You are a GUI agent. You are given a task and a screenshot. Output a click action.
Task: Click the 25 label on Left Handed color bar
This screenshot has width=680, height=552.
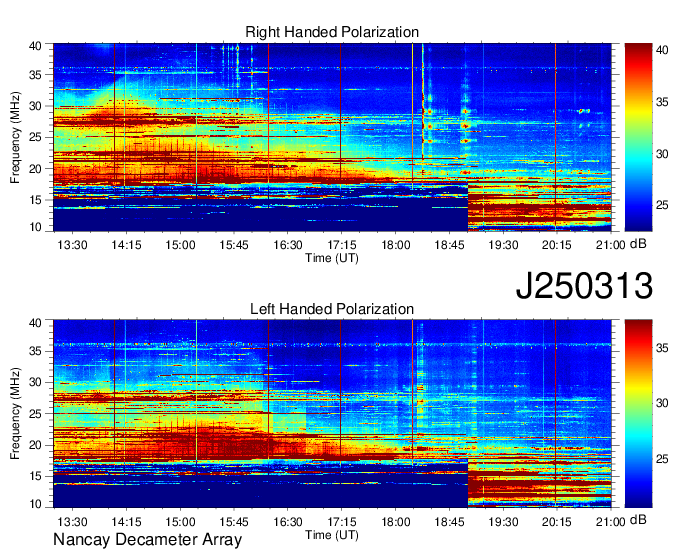(x=662, y=459)
